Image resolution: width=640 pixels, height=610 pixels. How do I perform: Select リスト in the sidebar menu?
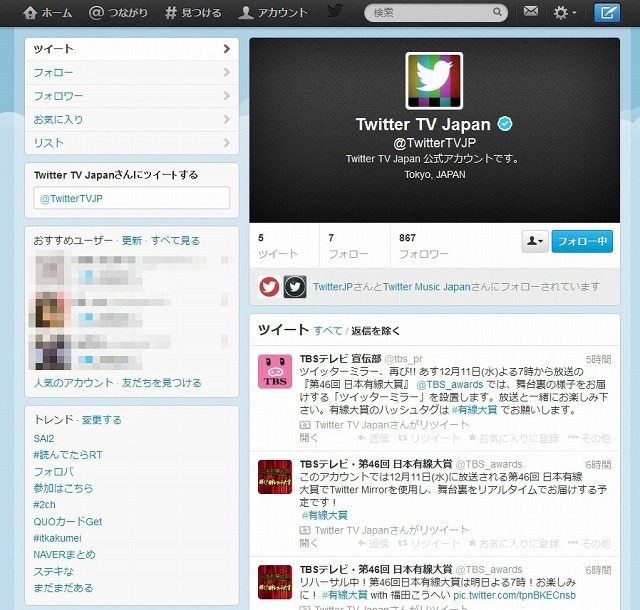pyautogui.click(x=132, y=143)
